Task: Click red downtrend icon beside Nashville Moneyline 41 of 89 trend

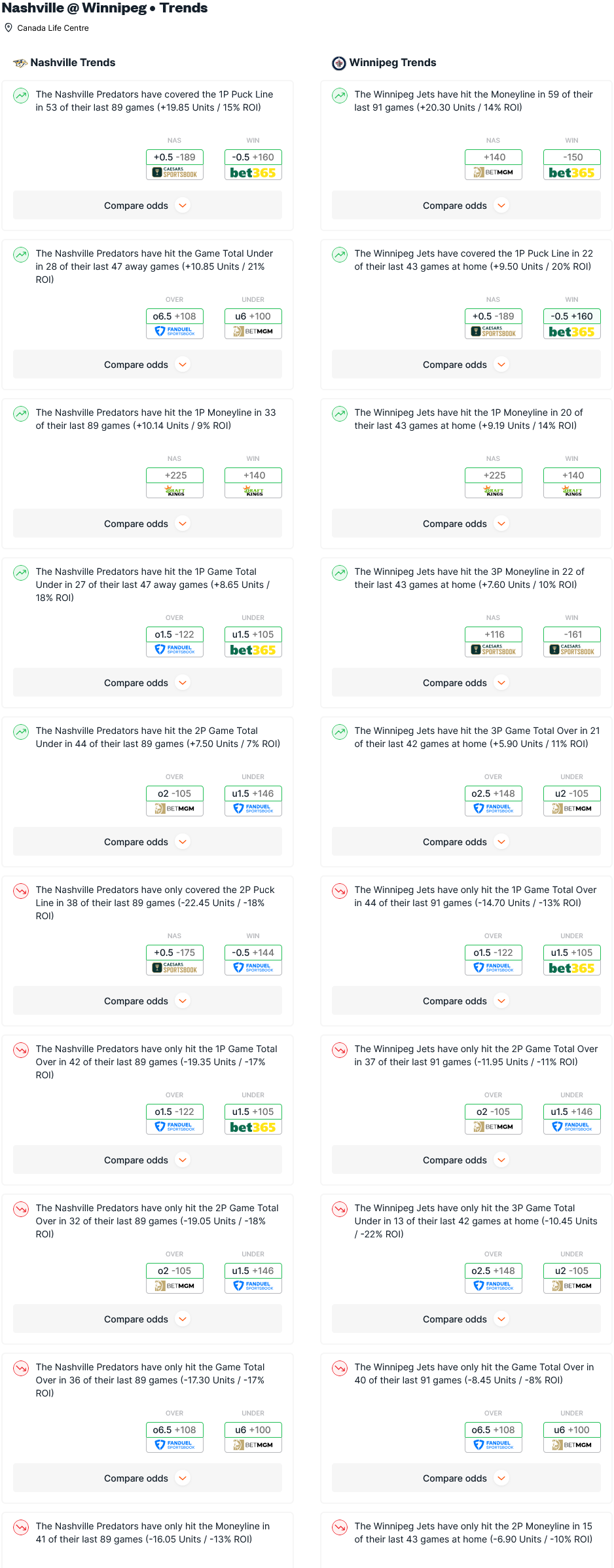Action: 21,1527
